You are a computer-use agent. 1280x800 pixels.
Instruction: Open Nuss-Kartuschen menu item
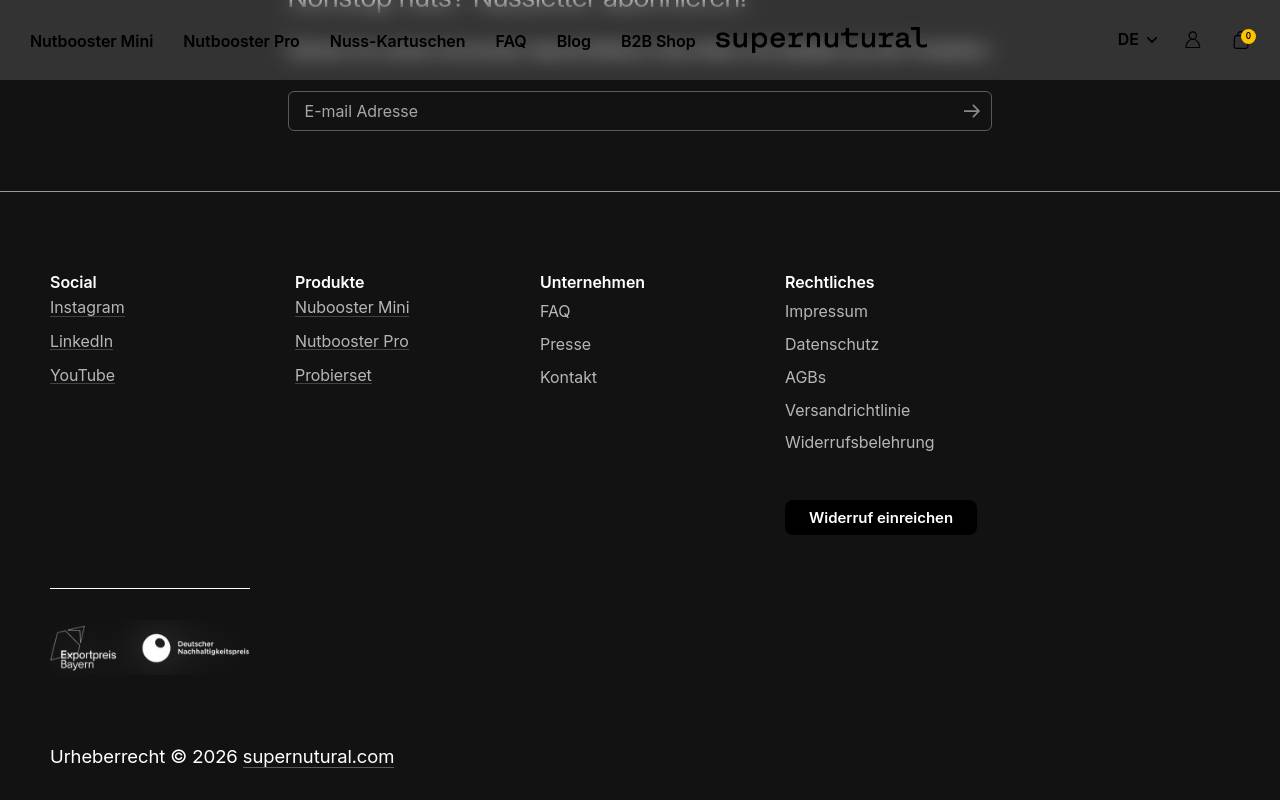tap(397, 41)
